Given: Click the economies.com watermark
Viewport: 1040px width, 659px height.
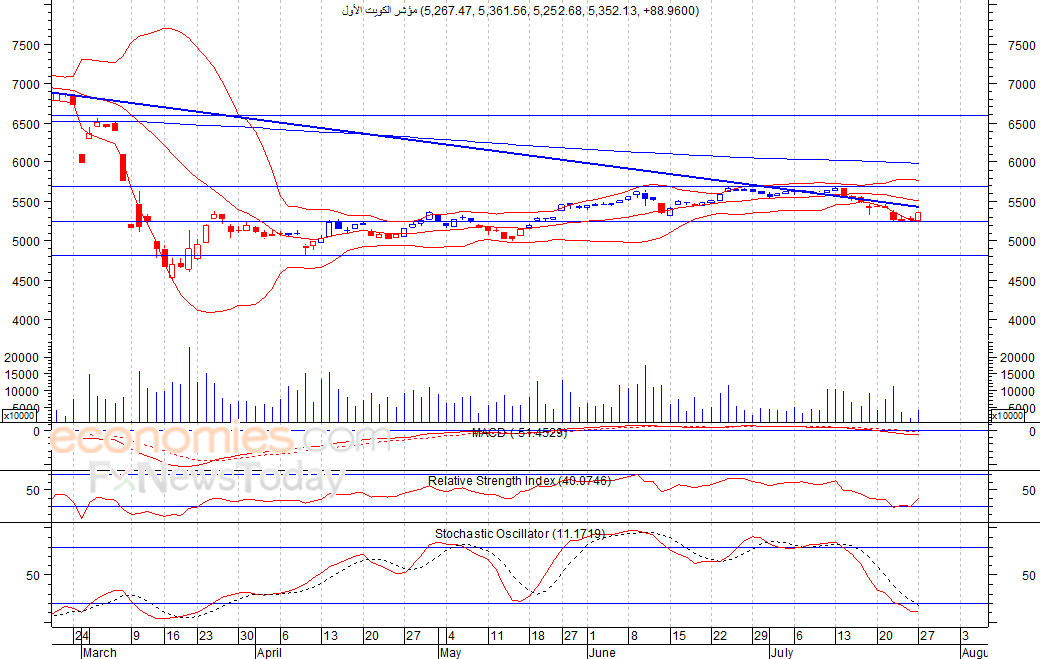Looking at the screenshot, I should pyautogui.click(x=219, y=440).
